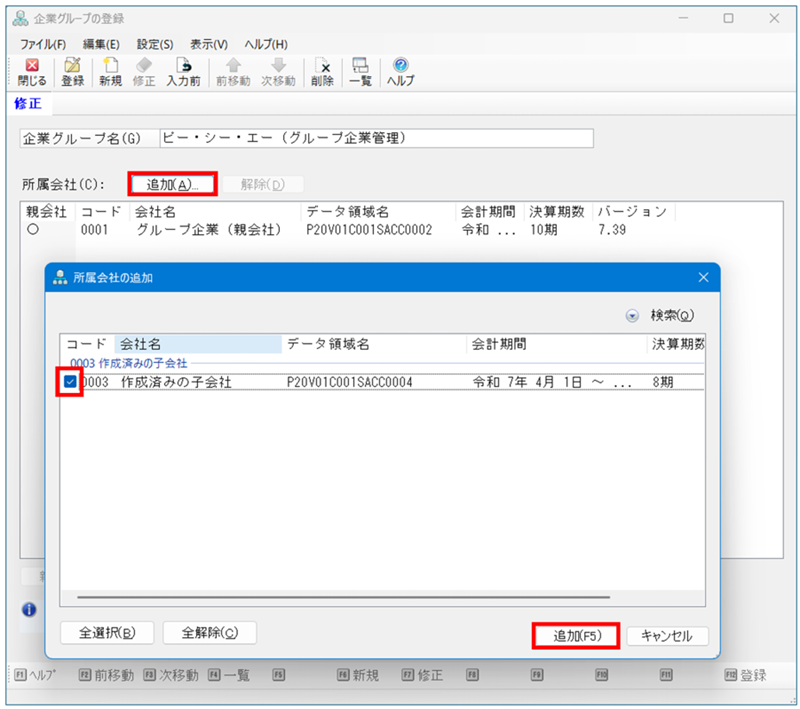Open the ヘルプ(H) menu
This screenshot has height=709, width=800.
click(266, 44)
